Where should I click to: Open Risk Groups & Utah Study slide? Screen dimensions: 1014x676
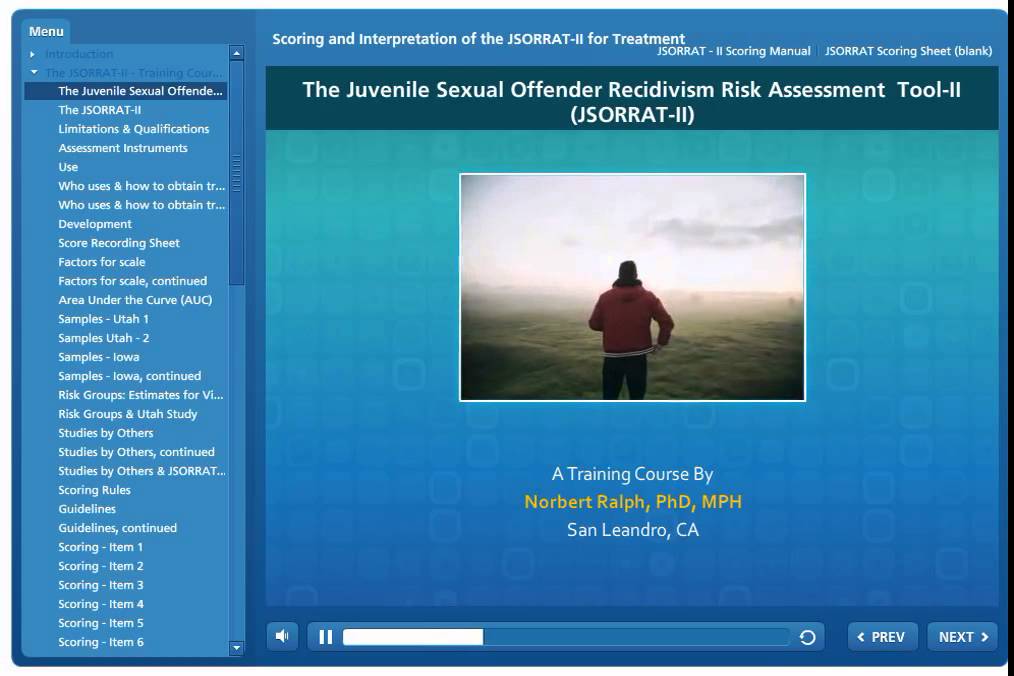tap(127, 414)
